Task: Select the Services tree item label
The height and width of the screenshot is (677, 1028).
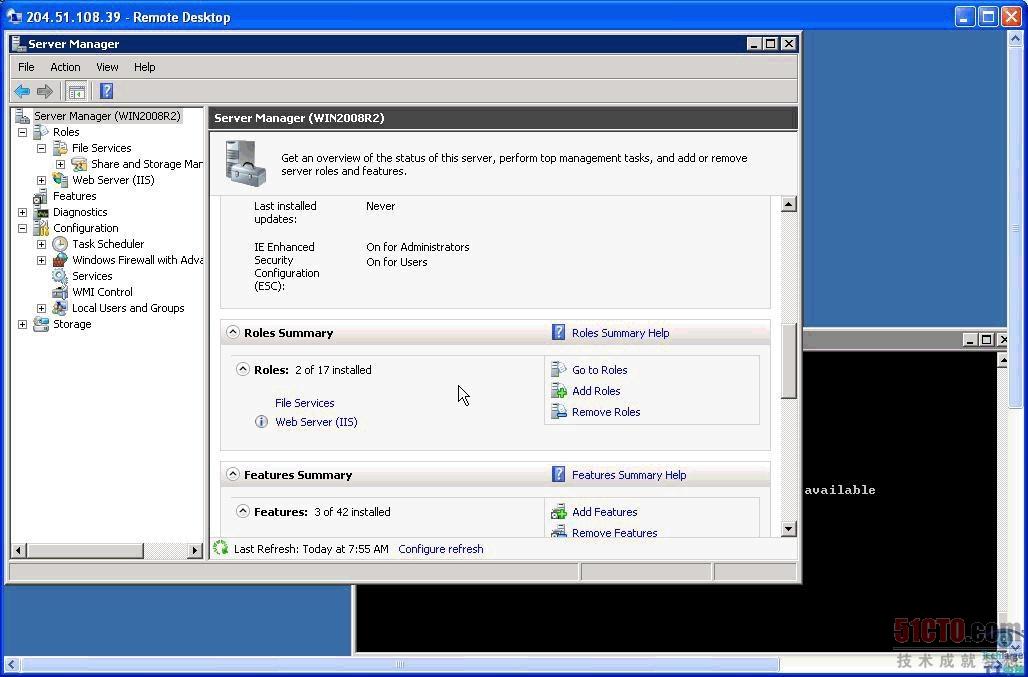Action: 92,276
